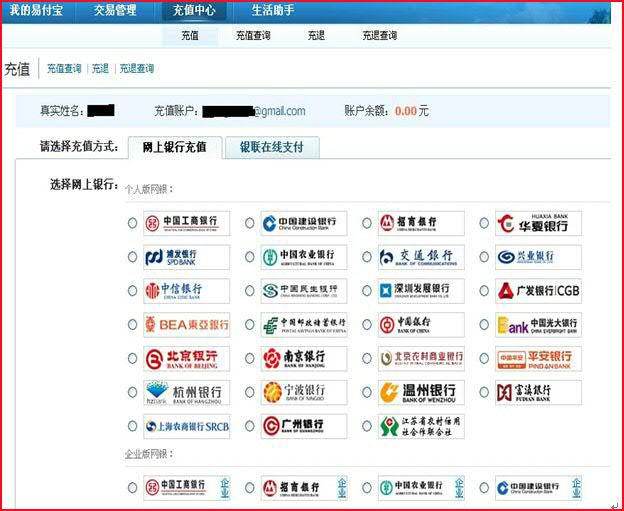
Task: Click the 南京银行 logo
Action: pyautogui.click(x=304, y=359)
